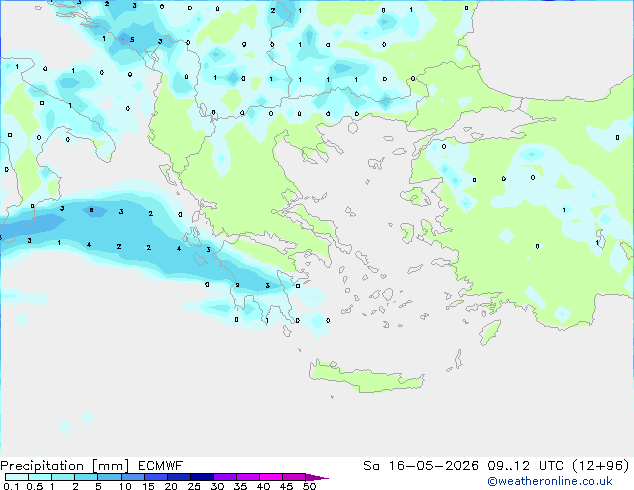Click legend scale label '10'
The width and height of the screenshot is (634, 490).
point(125,486)
